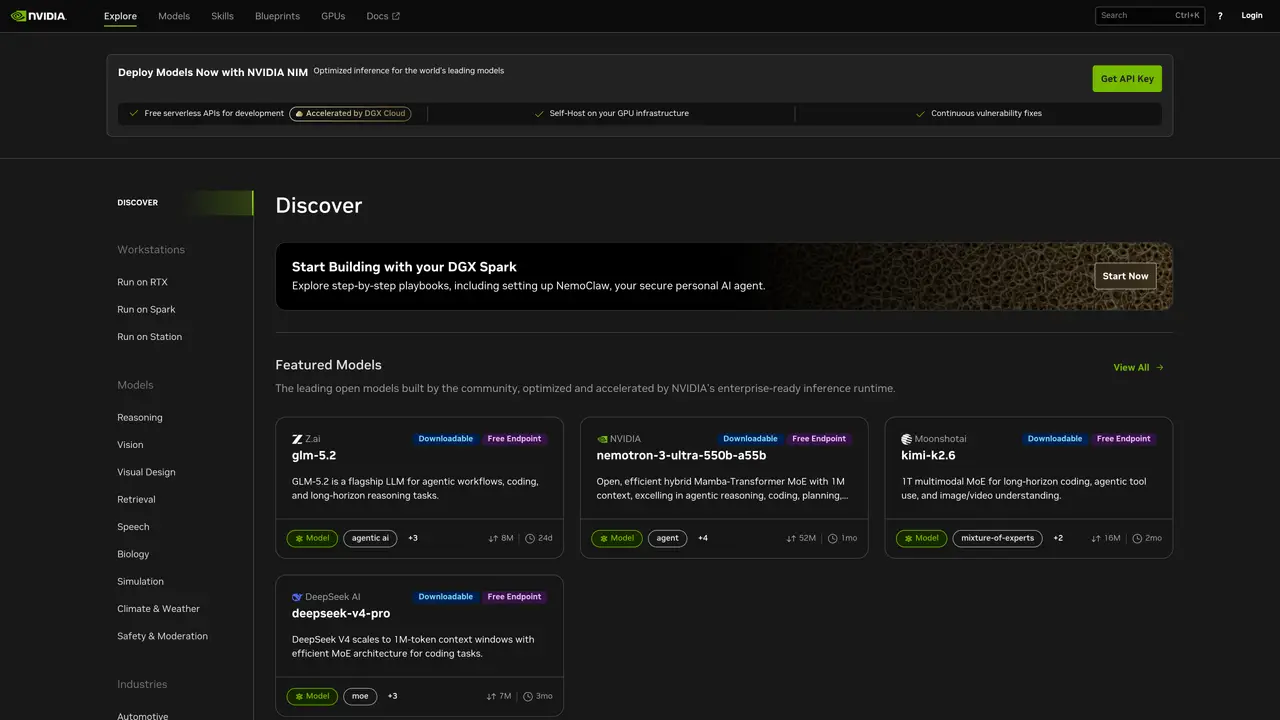Click the download icon next to 7M

coord(491,696)
